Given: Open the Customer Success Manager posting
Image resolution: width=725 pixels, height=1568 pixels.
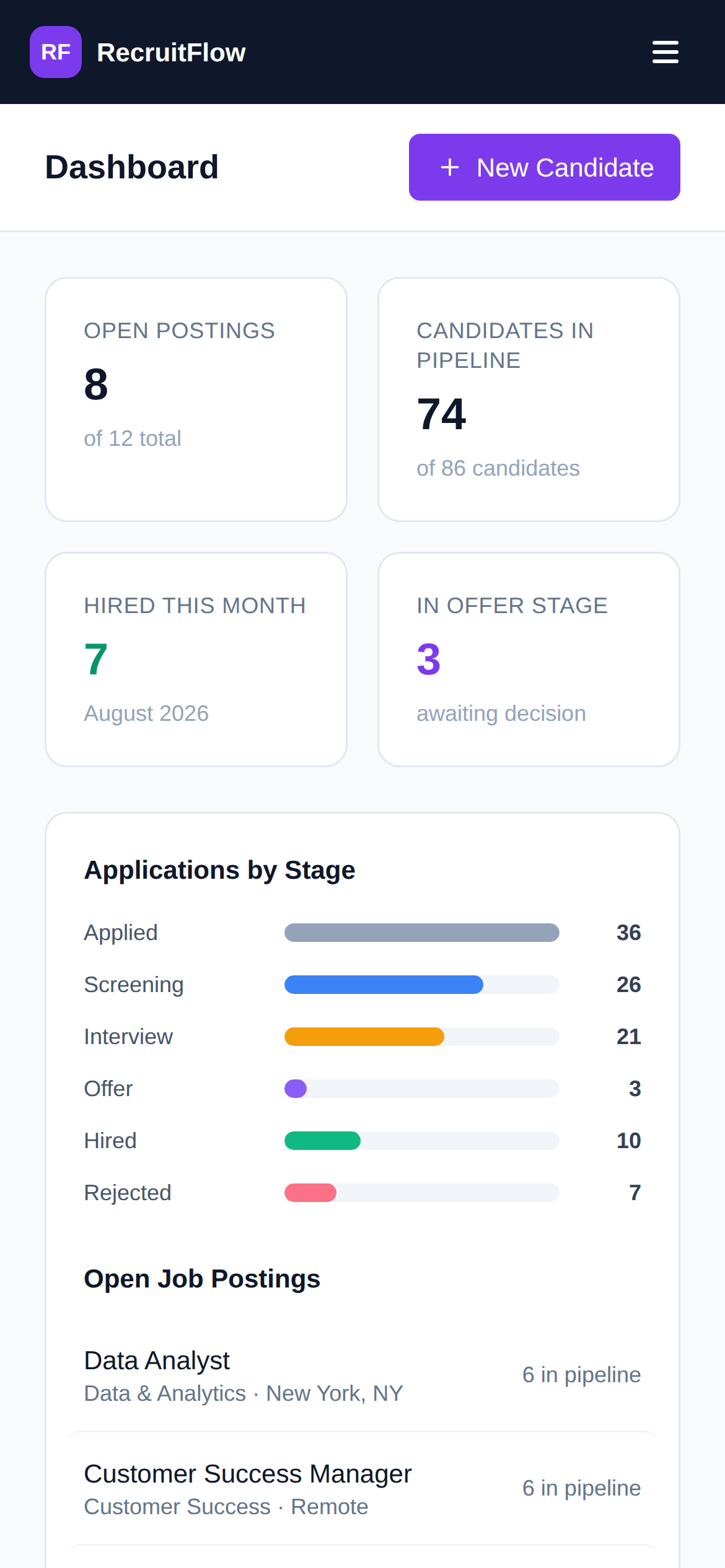Looking at the screenshot, I should point(362,1489).
